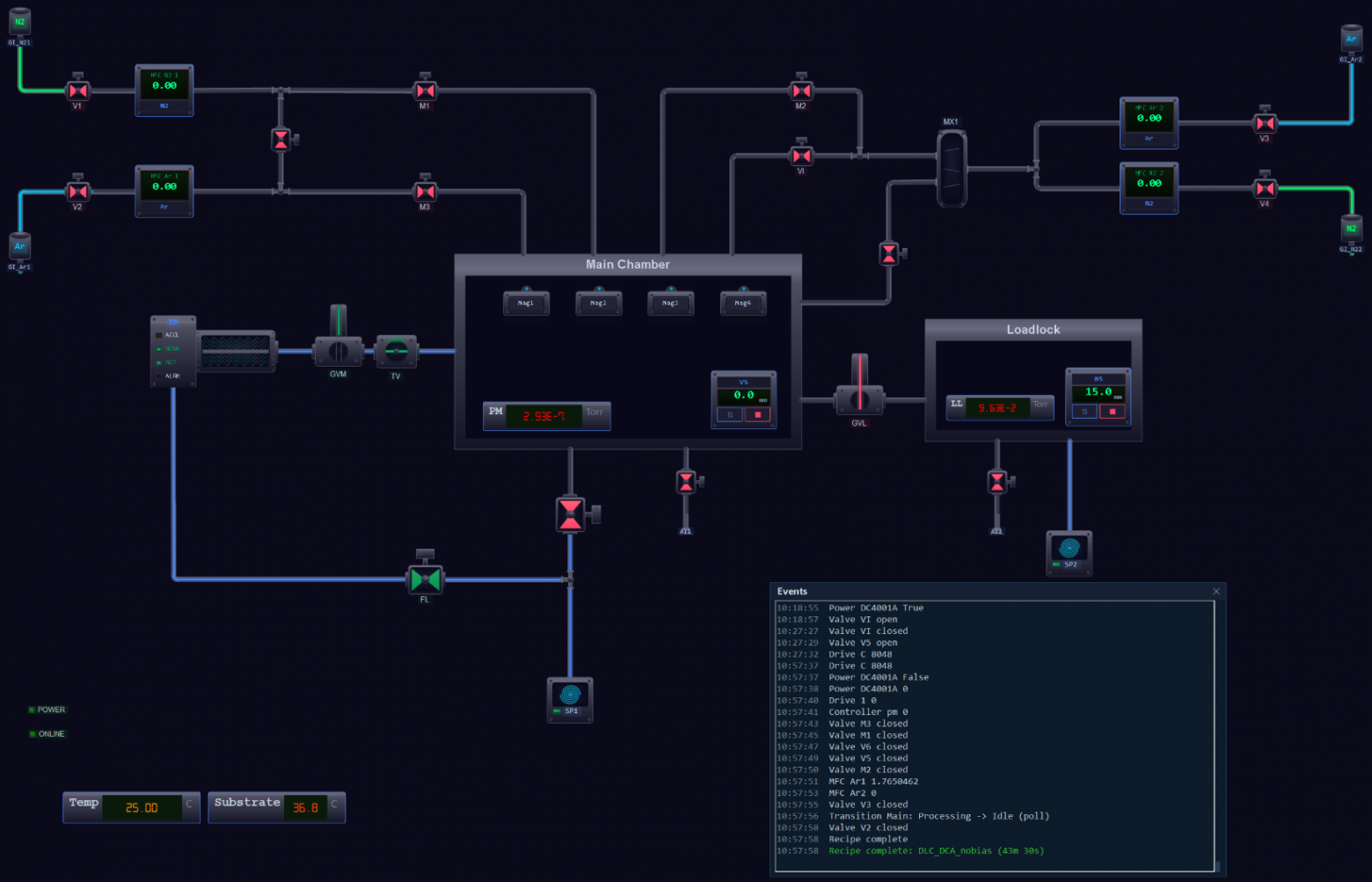Click the valve below the MX1 mixer
The image size is (1372, 882).
pyautogui.click(x=889, y=254)
